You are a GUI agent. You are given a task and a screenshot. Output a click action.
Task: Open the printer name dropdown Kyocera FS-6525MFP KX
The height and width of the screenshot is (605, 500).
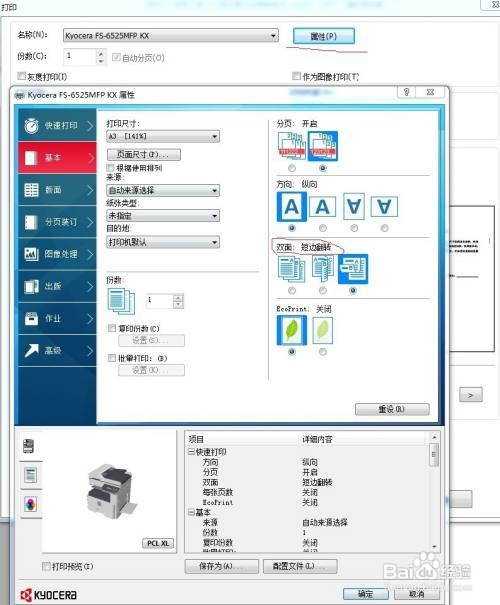[x=171, y=36]
